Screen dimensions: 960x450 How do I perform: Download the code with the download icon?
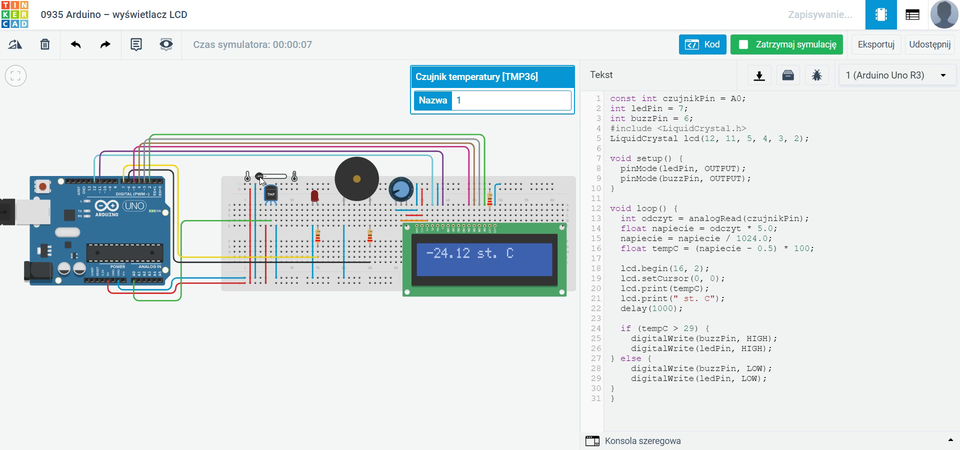point(760,75)
